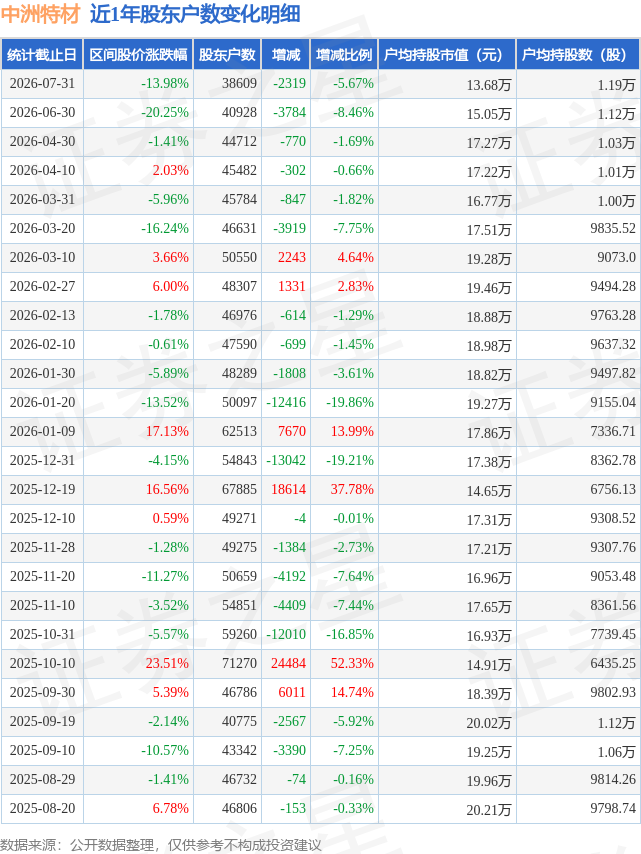Click the 24484 increase value

[289, 663]
